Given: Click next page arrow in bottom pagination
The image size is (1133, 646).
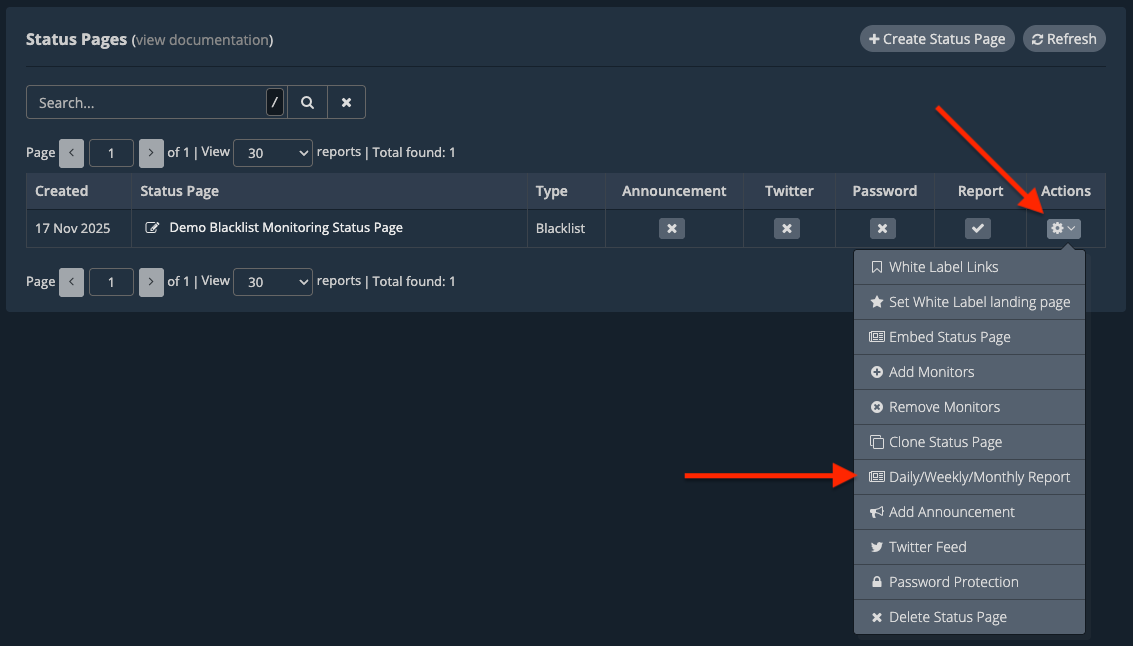Looking at the screenshot, I should pyautogui.click(x=151, y=282).
